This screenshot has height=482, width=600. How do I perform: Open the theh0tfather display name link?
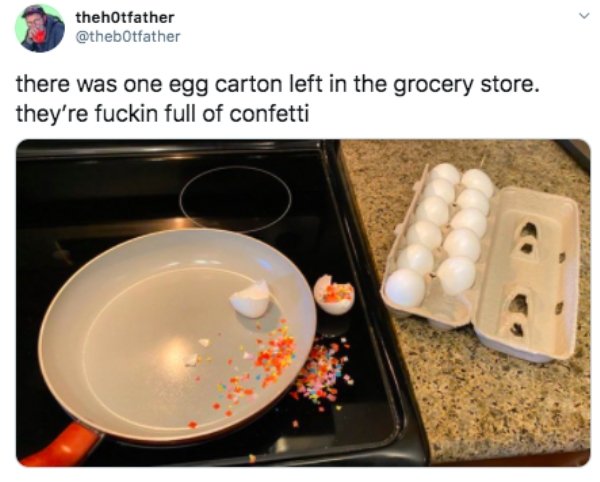(125, 18)
